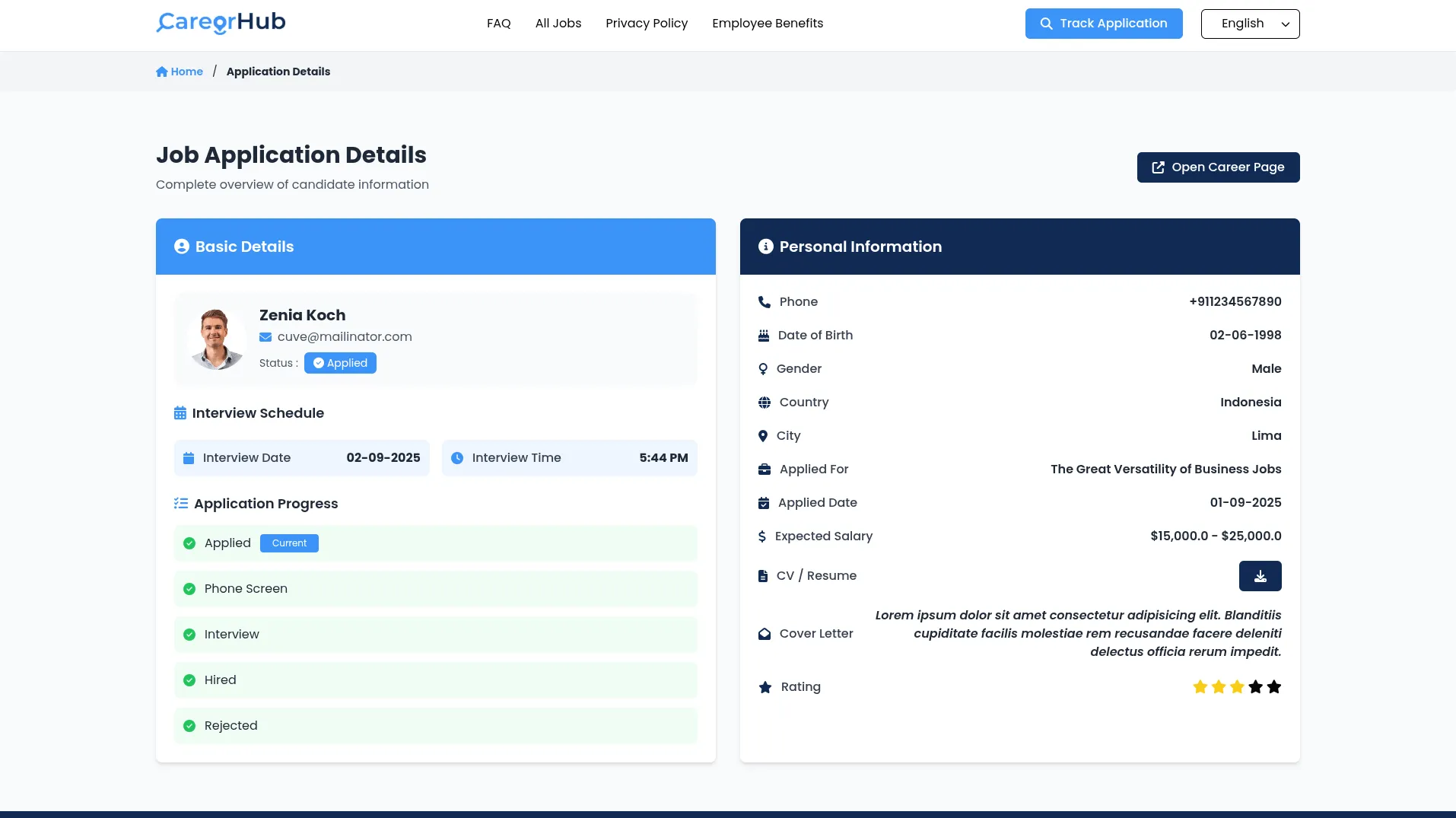Image resolution: width=1456 pixels, height=818 pixels.
Task: Click the CV download icon button
Action: [1260, 576]
